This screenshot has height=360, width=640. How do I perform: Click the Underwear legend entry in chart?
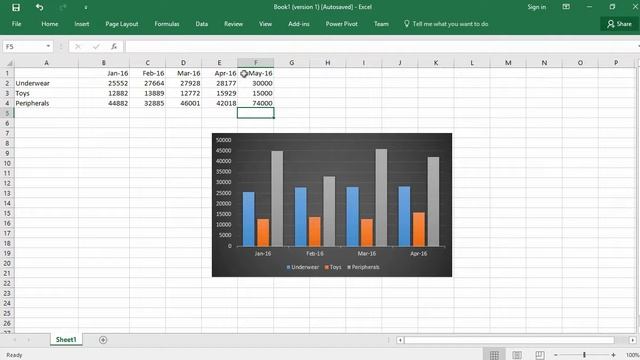(303, 267)
